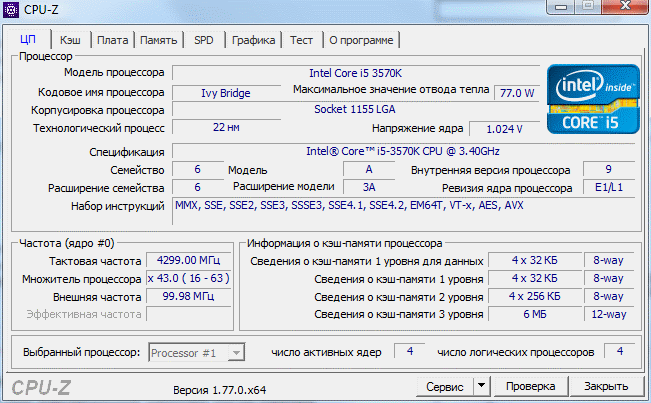
Task: Open the Плата tab
Action: 112,40
